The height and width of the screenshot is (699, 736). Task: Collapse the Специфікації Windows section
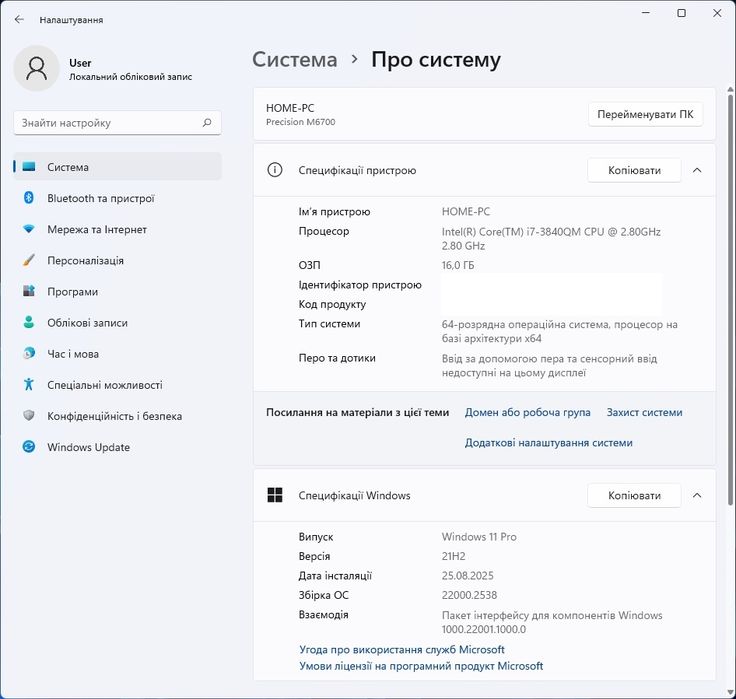click(x=697, y=495)
